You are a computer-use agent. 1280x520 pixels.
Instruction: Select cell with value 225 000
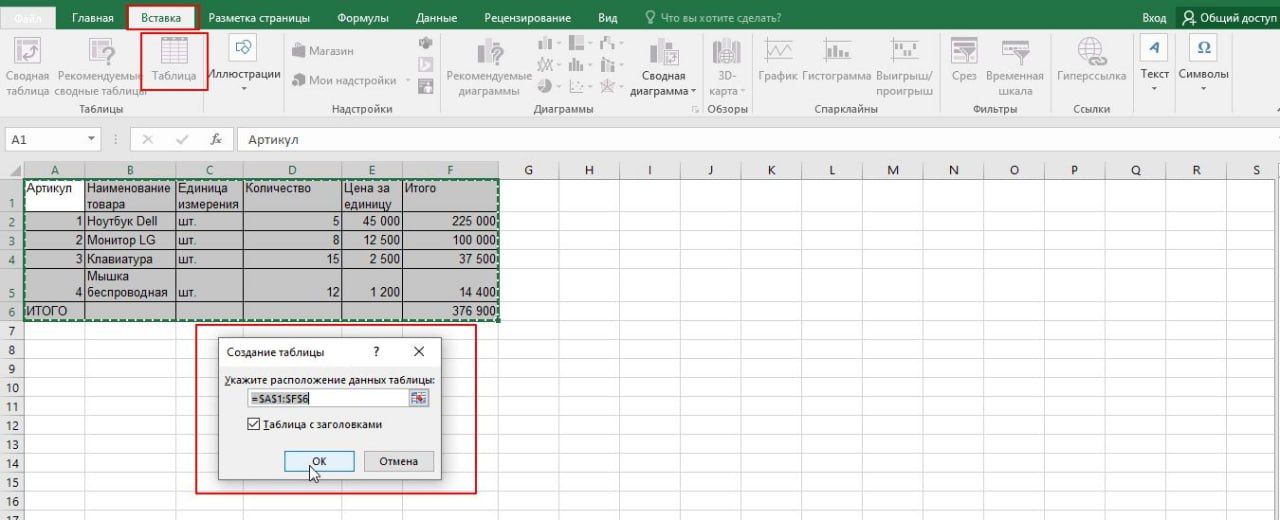[x=450, y=221]
